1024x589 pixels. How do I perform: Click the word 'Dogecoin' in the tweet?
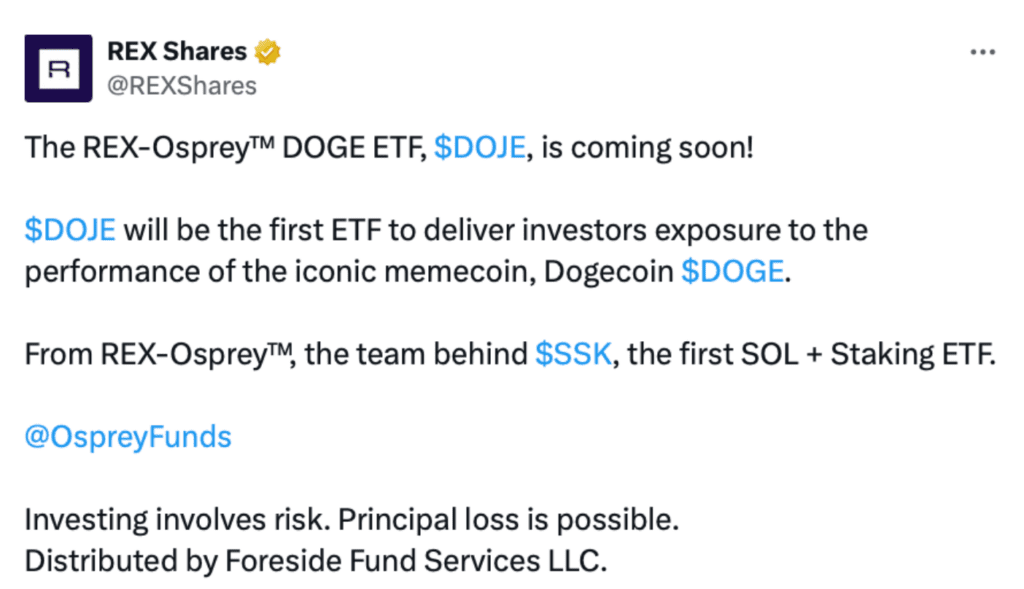pyautogui.click(x=608, y=272)
